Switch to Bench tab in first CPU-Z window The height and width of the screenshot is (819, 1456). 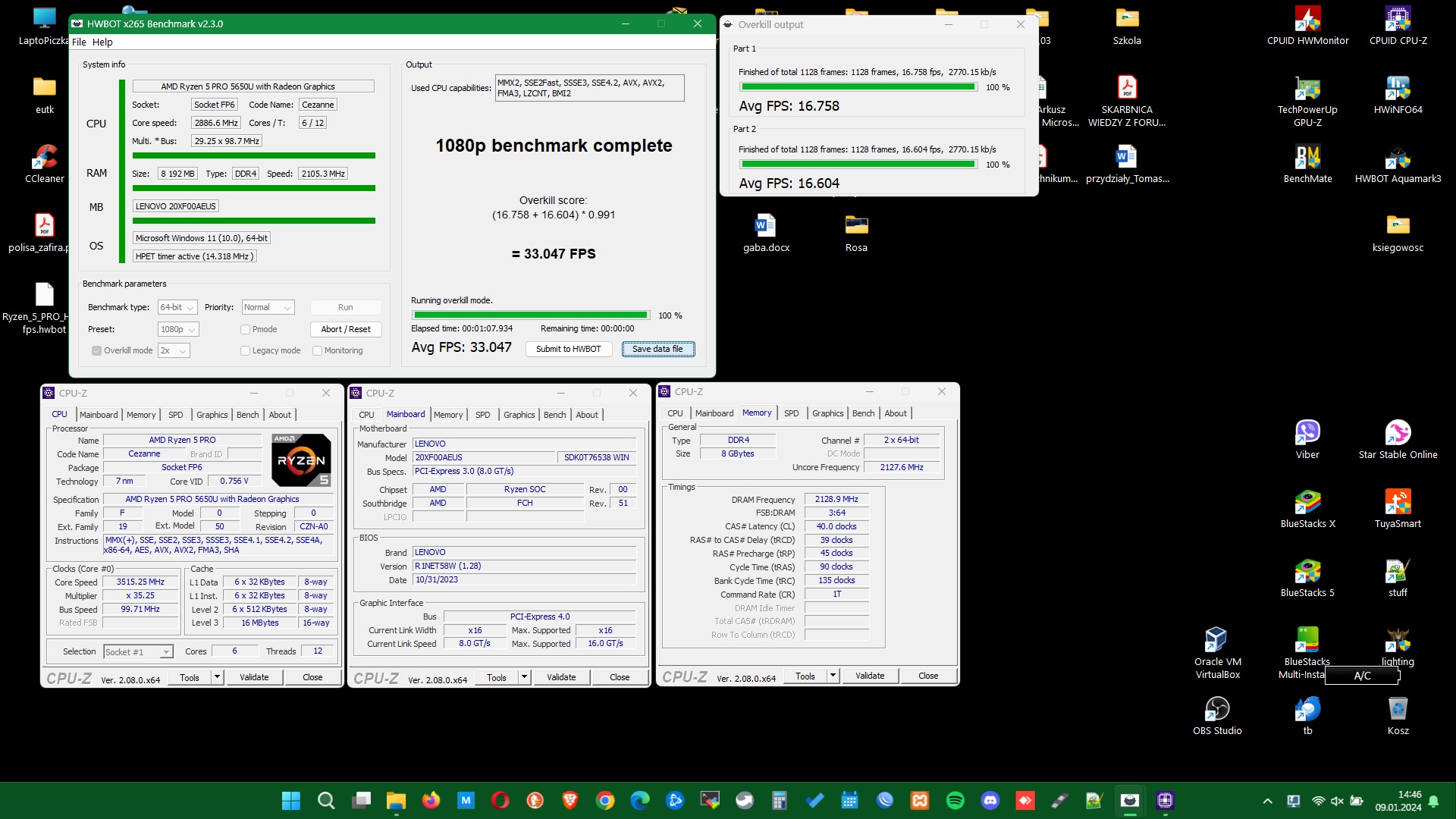point(248,415)
